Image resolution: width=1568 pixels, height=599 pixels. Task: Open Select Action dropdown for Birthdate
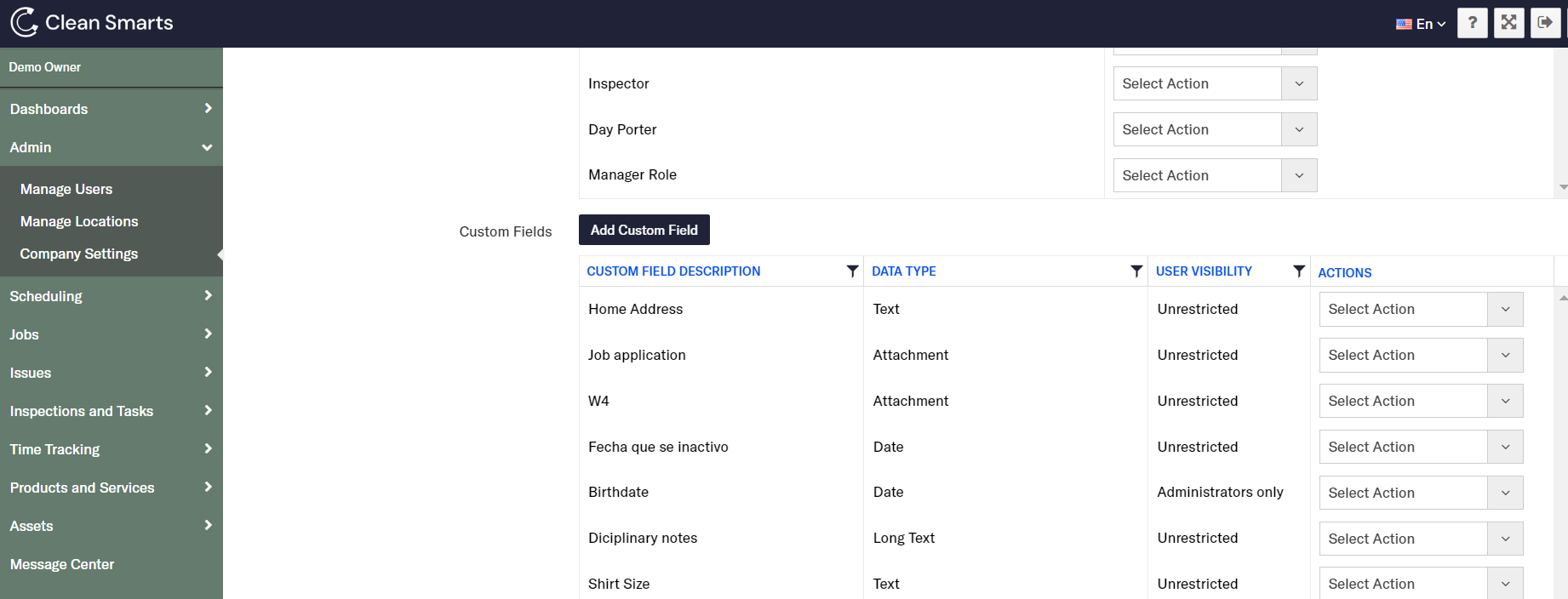click(x=1421, y=493)
